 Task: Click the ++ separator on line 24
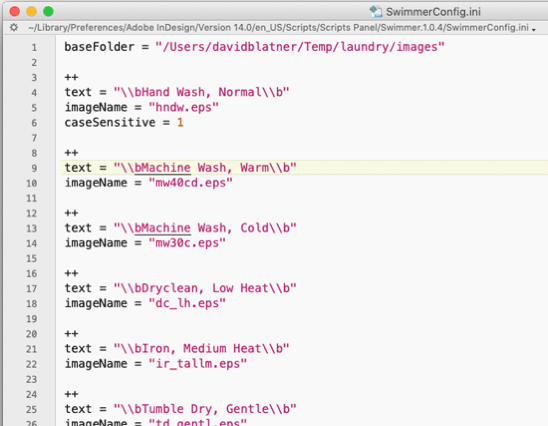tap(71, 394)
